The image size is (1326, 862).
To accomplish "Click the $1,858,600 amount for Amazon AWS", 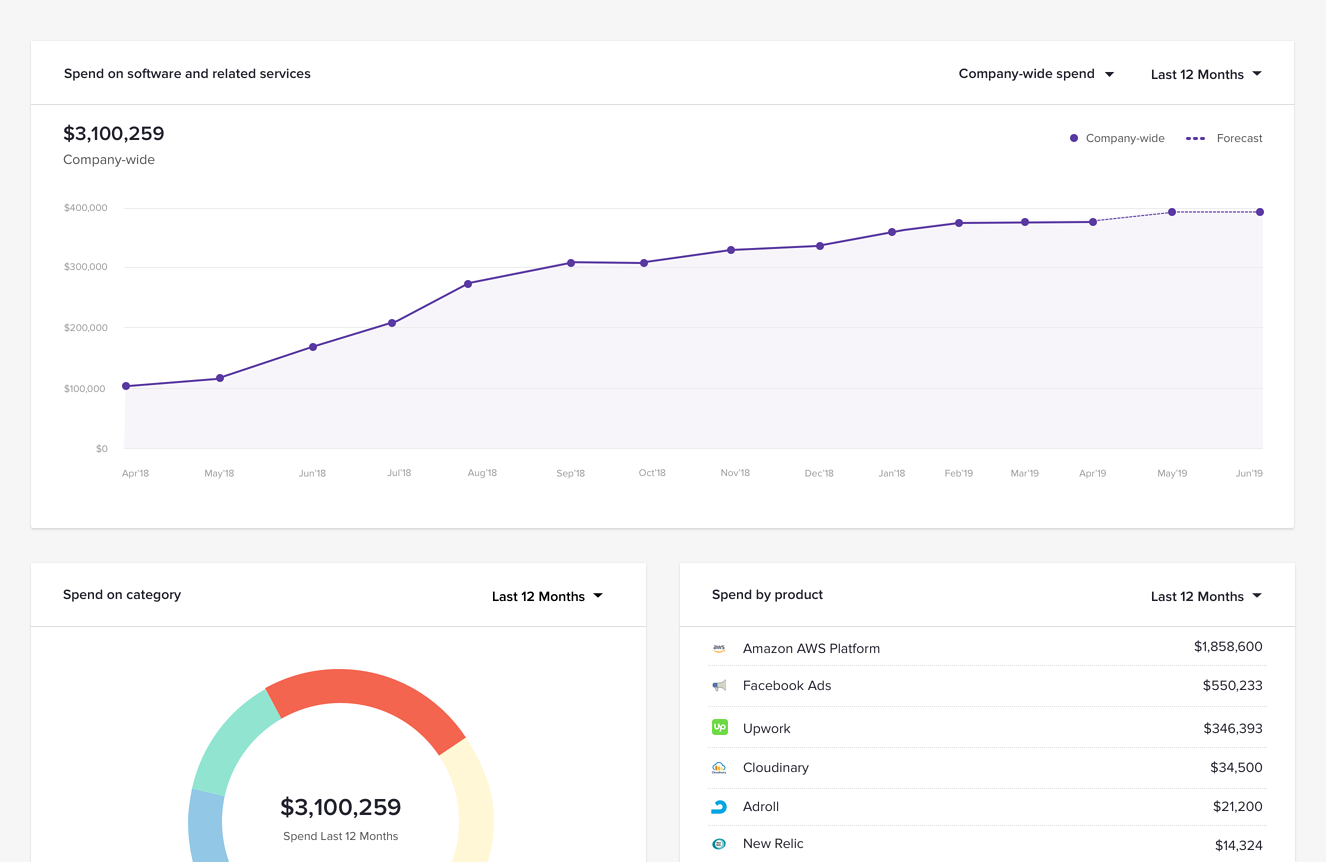I will pyautogui.click(x=1228, y=647).
